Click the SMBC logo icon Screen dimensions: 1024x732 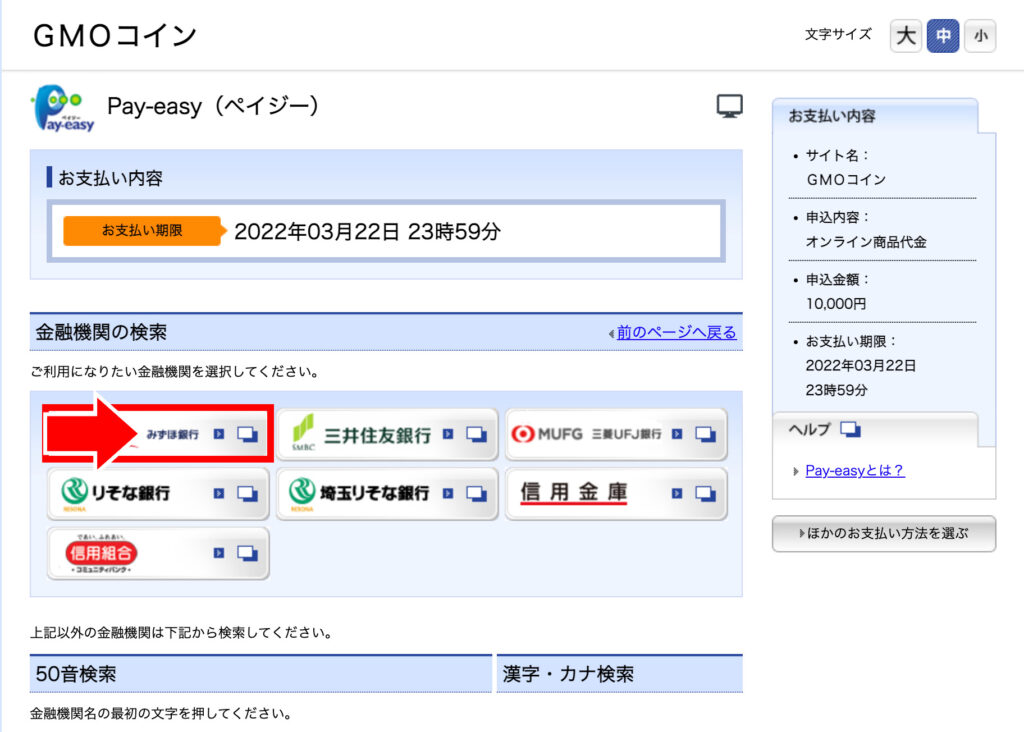click(x=303, y=432)
